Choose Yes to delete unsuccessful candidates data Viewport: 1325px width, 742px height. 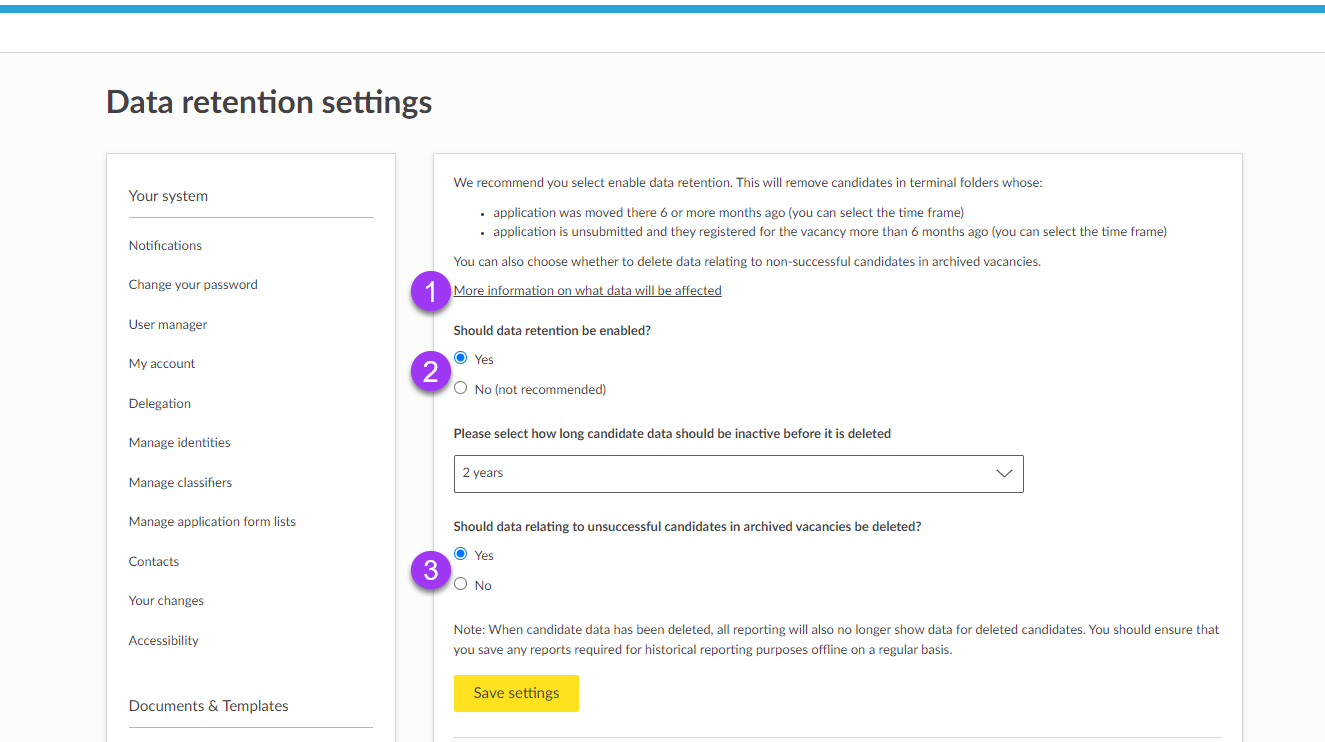pos(461,554)
